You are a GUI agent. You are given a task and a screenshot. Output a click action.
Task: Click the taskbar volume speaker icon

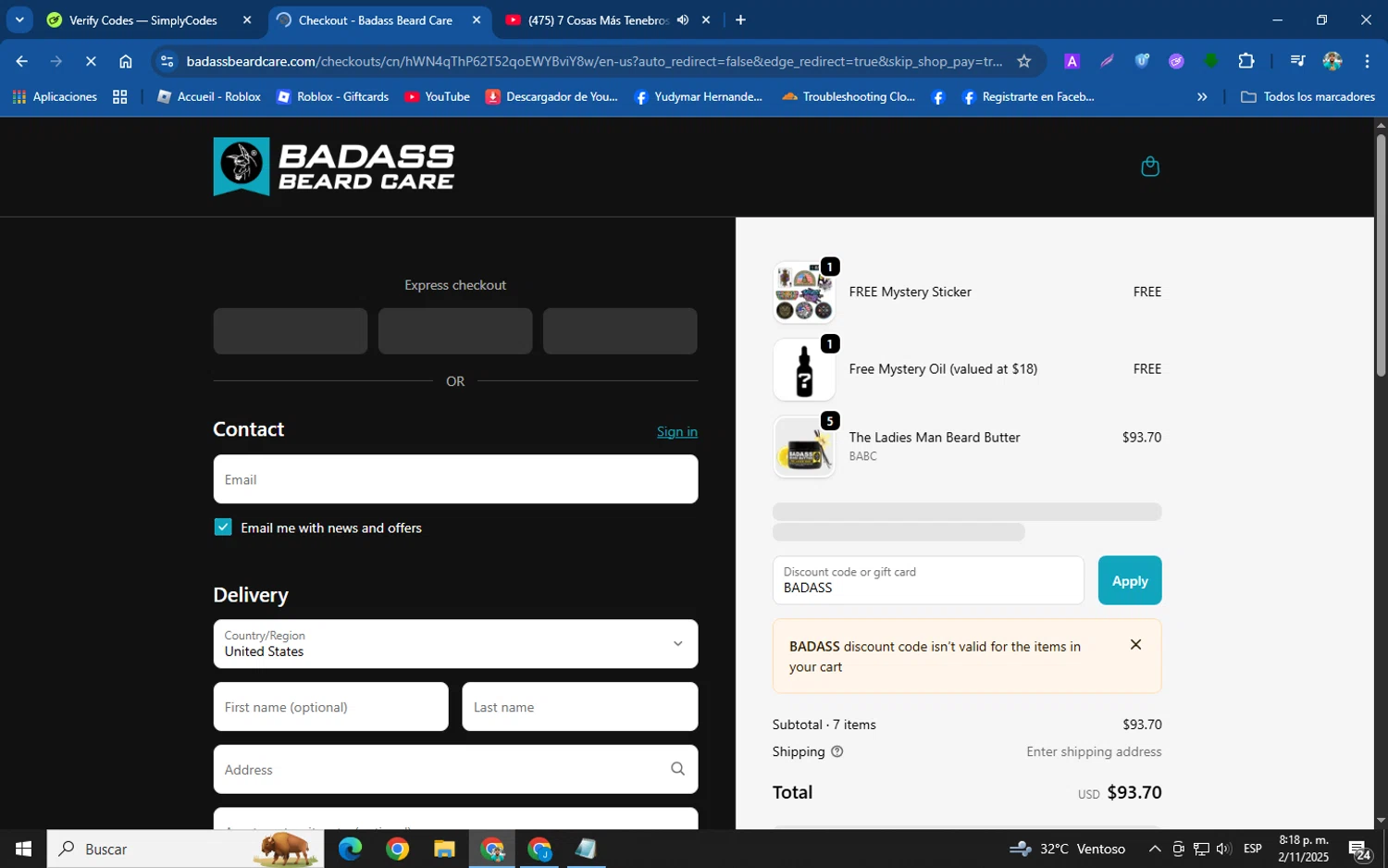coord(1223,849)
